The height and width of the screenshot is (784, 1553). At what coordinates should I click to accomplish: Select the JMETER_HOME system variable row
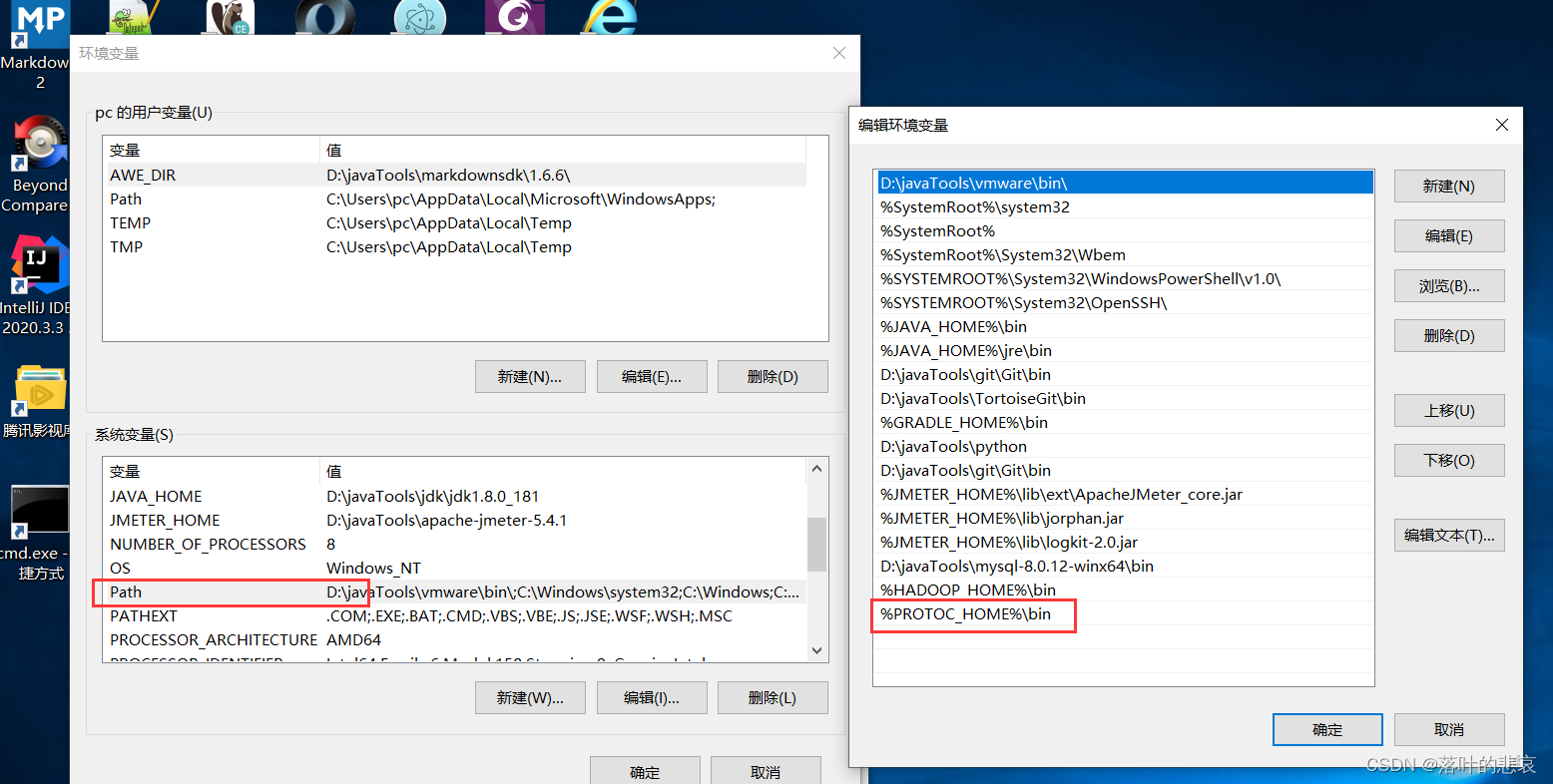(x=454, y=520)
